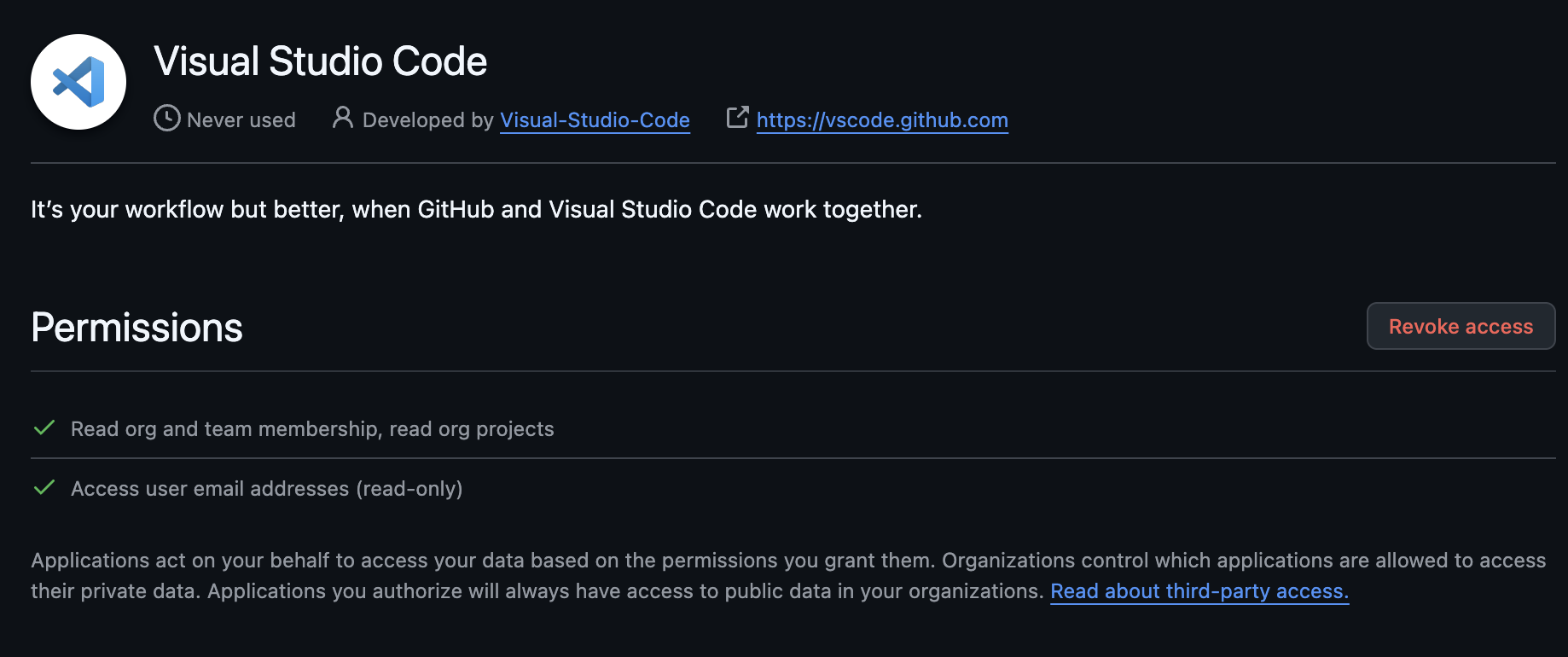Screen dimensions: 1568x657
Task: Click the Visual Studio Code title
Action: (x=320, y=61)
